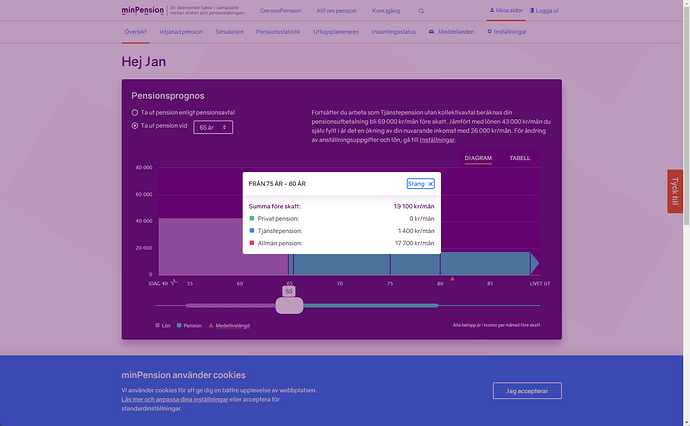
Task: Click the pension age slider handle at 65
Action: click(x=289, y=304)
